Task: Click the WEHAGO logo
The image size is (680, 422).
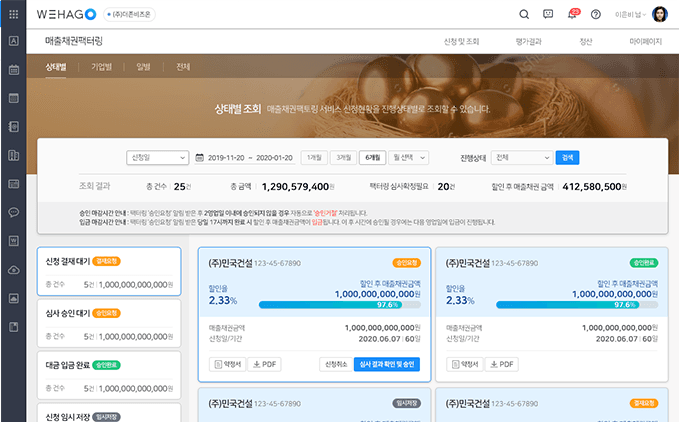Action: 66,14
